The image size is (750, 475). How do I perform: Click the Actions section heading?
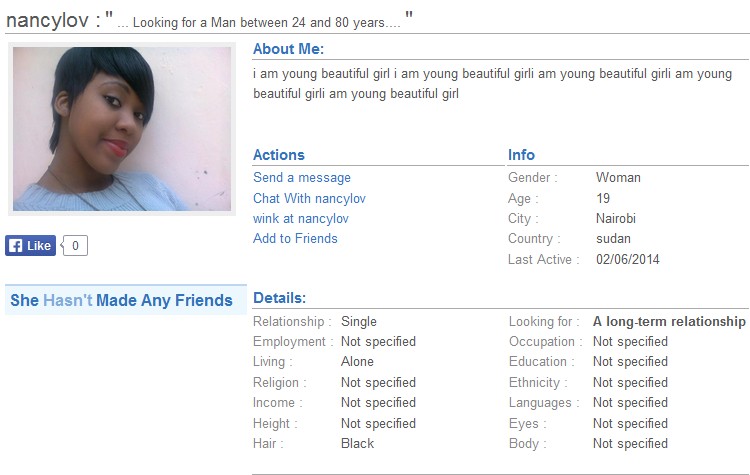(x=279, y=155)
